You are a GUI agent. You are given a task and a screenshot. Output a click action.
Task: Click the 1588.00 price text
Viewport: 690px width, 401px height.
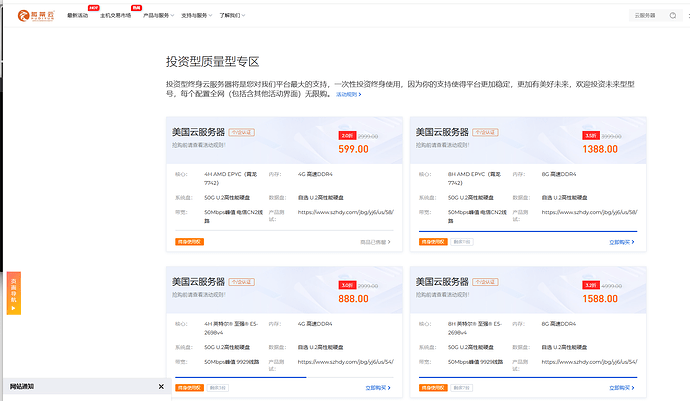pos(600,299)
